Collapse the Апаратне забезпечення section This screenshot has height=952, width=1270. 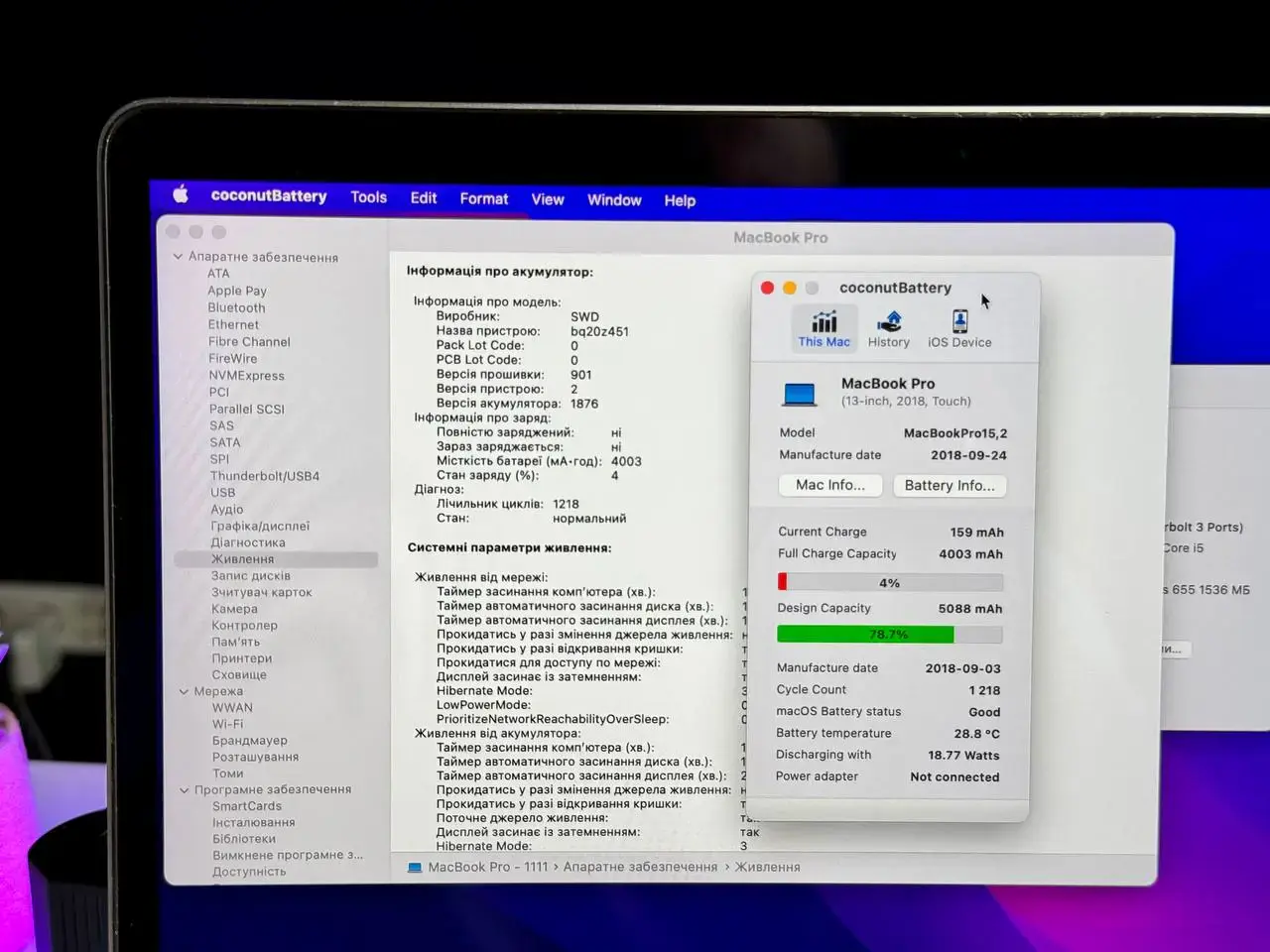178,256
